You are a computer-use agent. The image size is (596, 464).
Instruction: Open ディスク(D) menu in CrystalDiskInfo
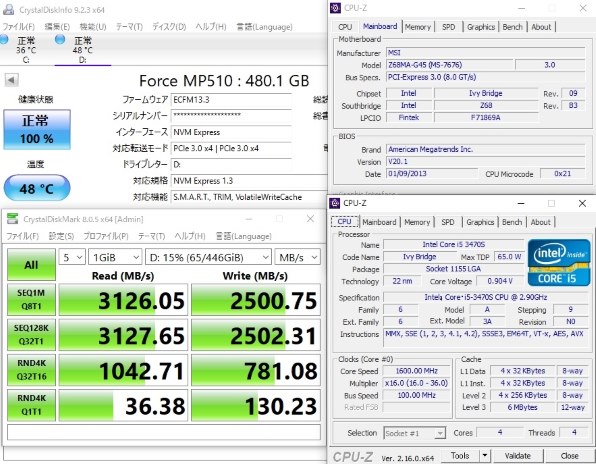[x=169, y=27]
